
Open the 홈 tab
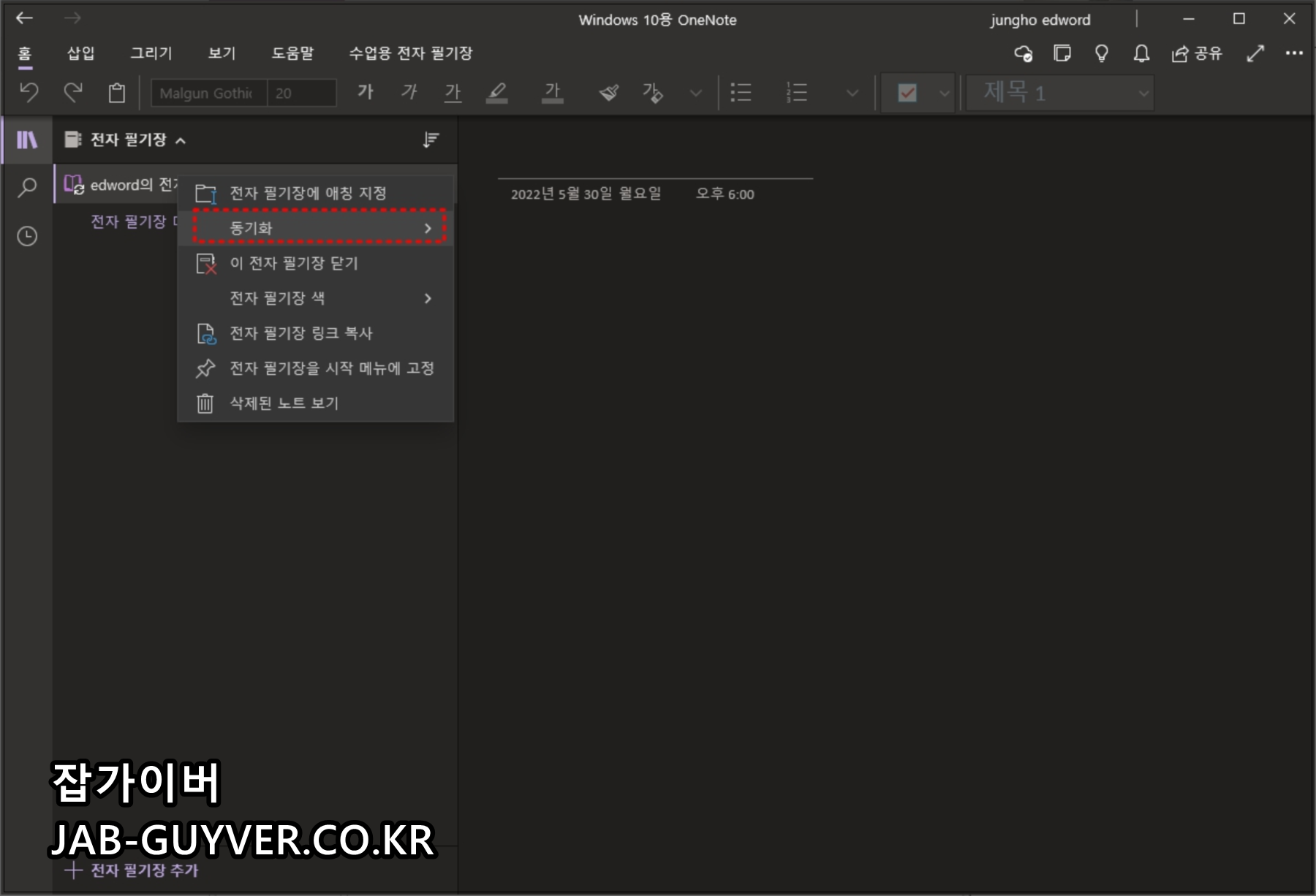click(x=25, y=53)
